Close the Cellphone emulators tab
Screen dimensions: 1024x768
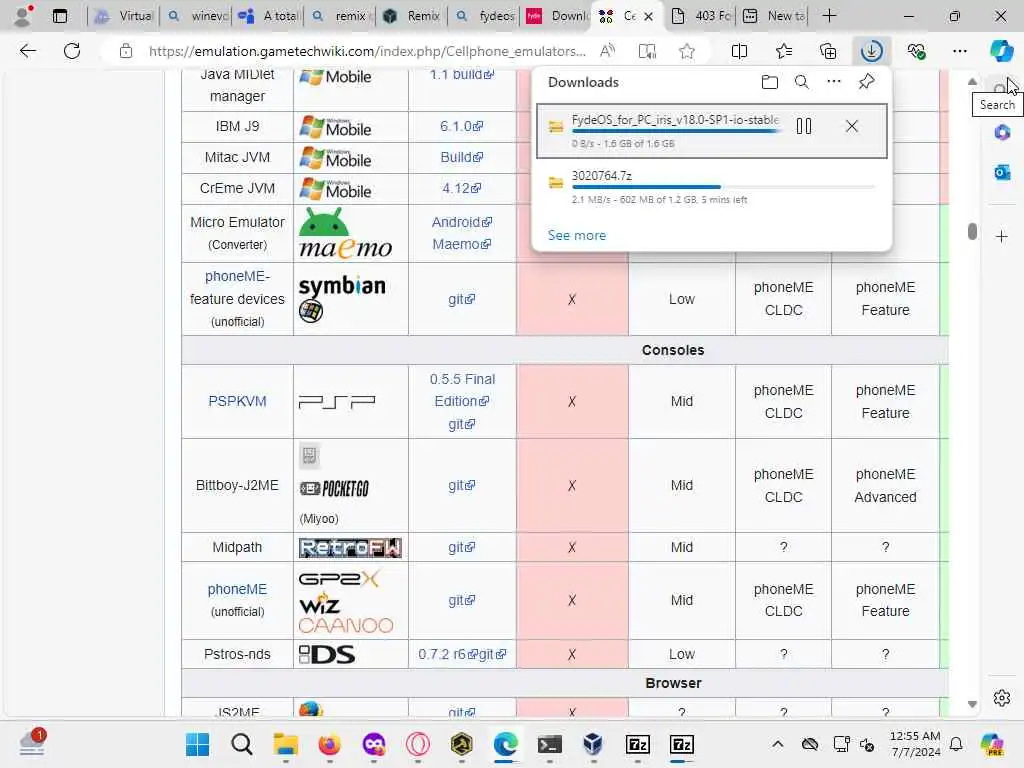[648, 16]
